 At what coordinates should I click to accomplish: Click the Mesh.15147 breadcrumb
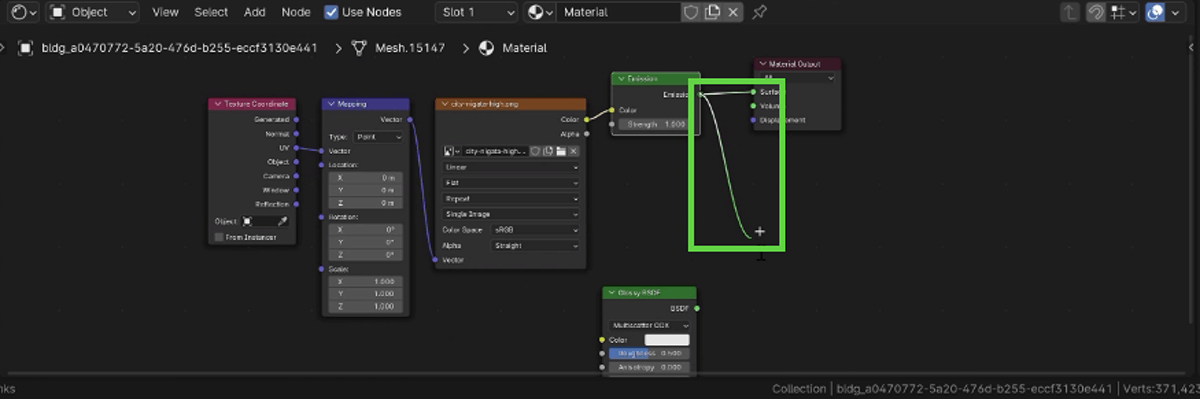click(410, 48)
